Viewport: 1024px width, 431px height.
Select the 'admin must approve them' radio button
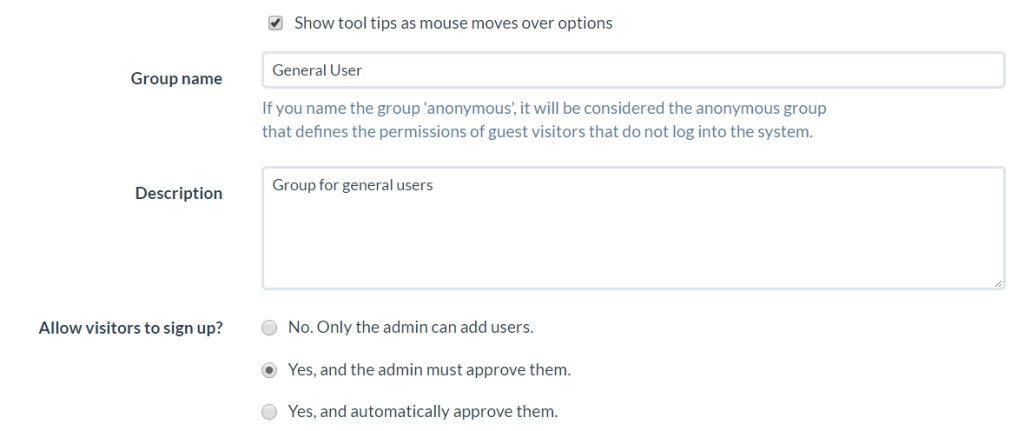point(269,370)
